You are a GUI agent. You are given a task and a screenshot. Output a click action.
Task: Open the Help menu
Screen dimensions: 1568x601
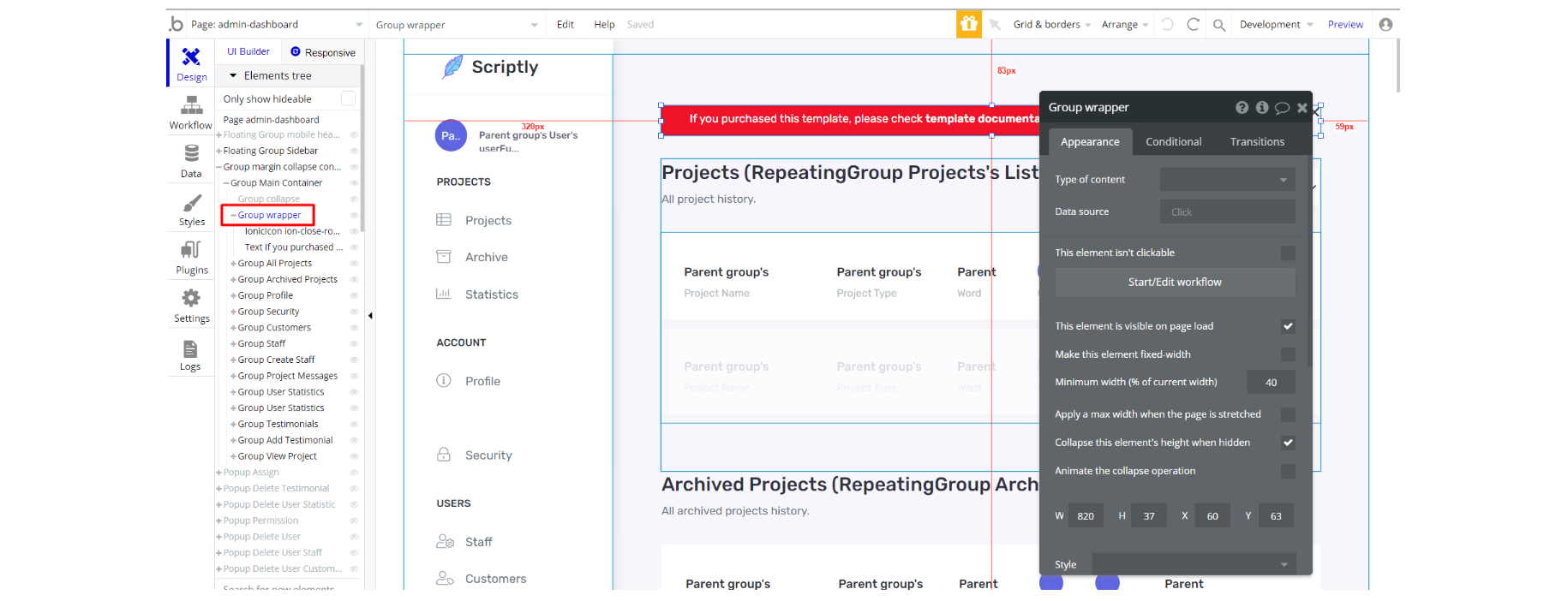(604, 25)
